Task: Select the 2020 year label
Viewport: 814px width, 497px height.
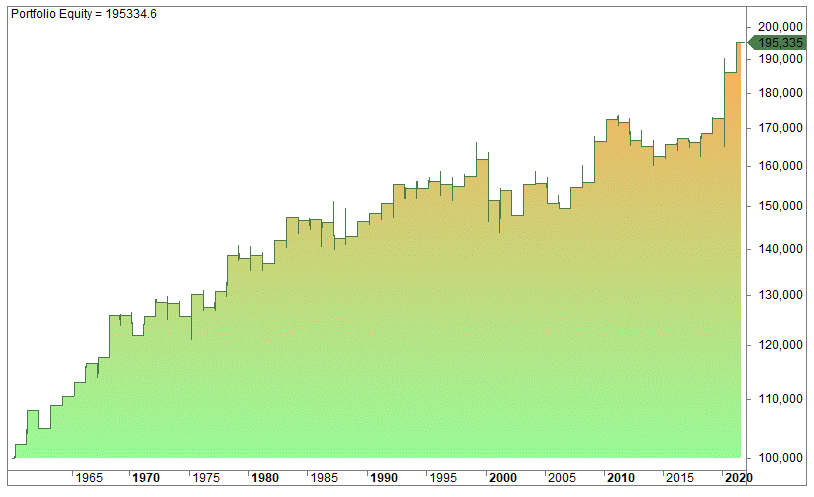Action: 735,478
